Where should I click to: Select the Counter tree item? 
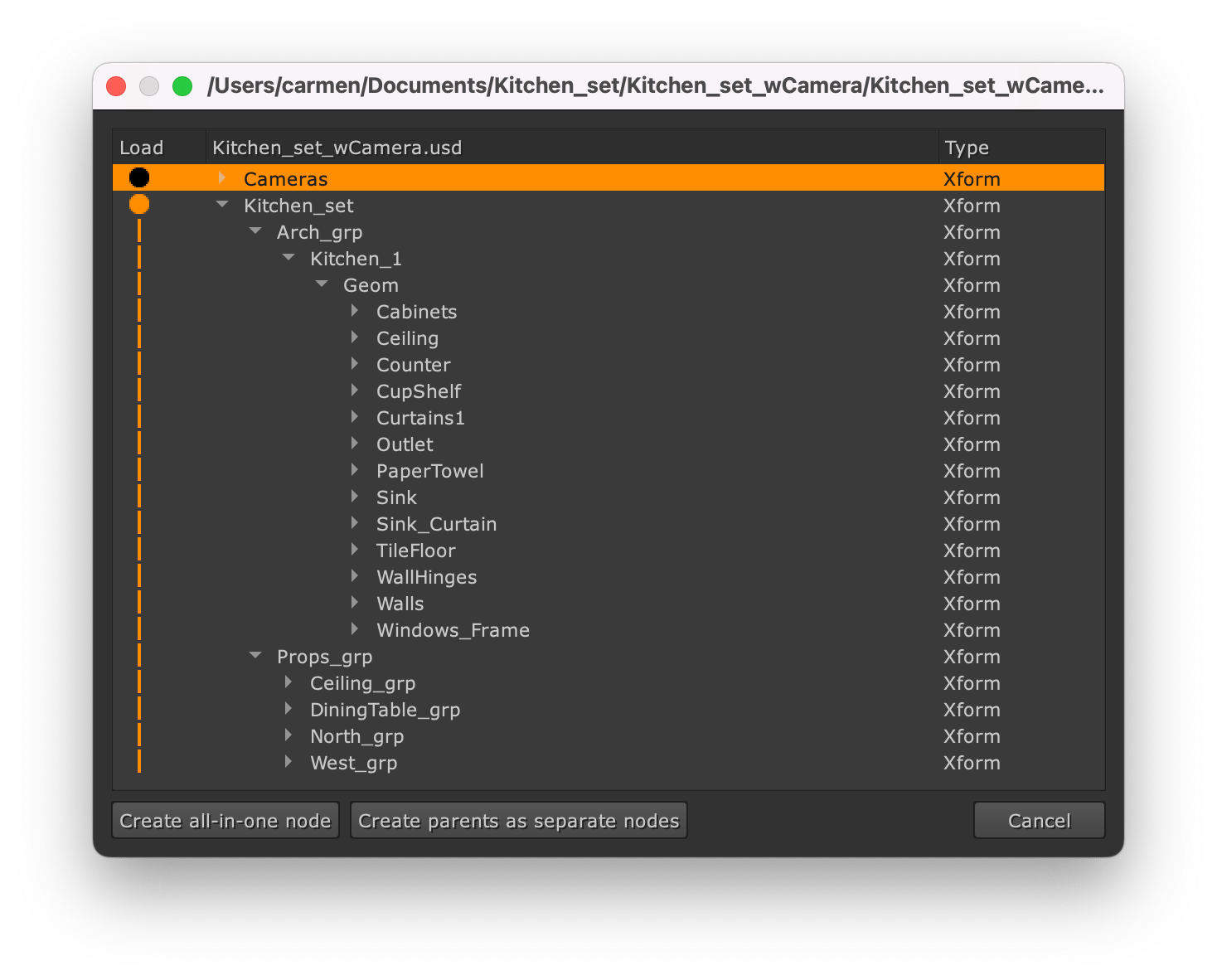tap(413, 364)
